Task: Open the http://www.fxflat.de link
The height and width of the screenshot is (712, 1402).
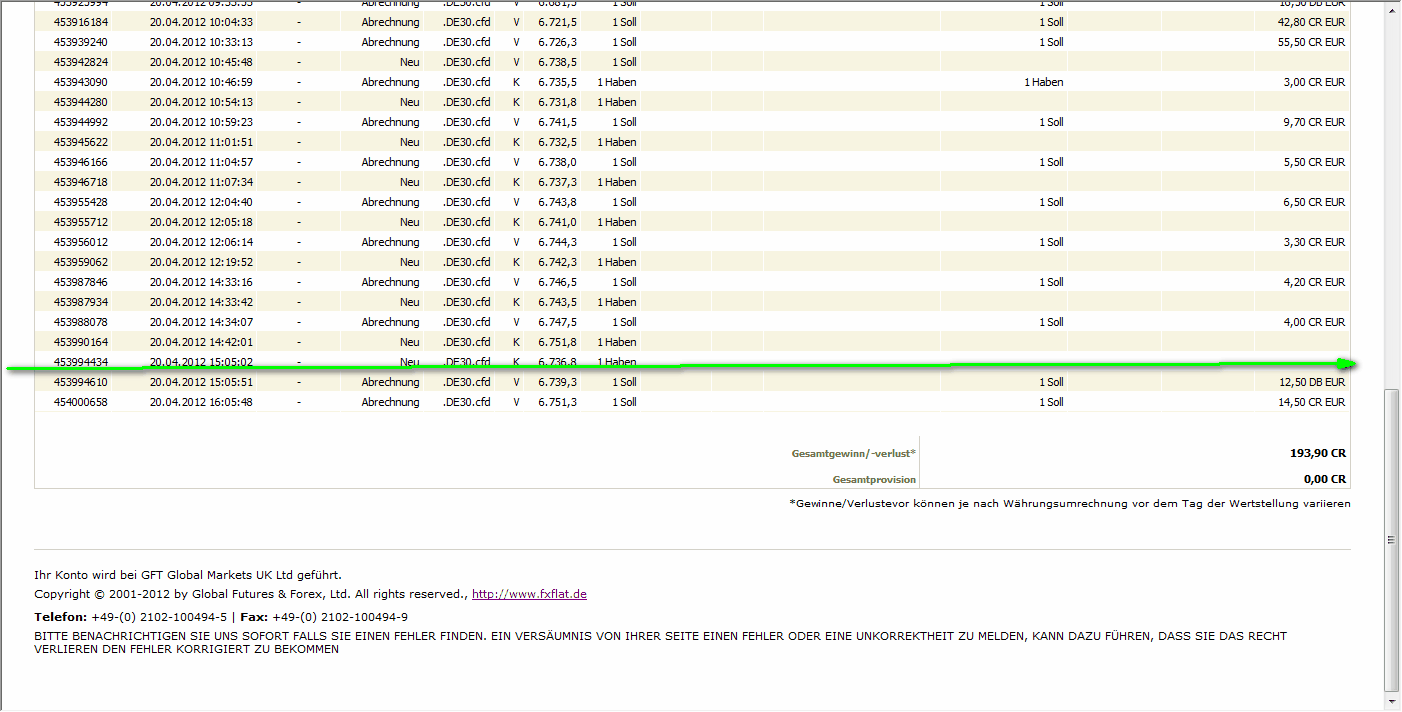Action: click(x=529, y=594)
